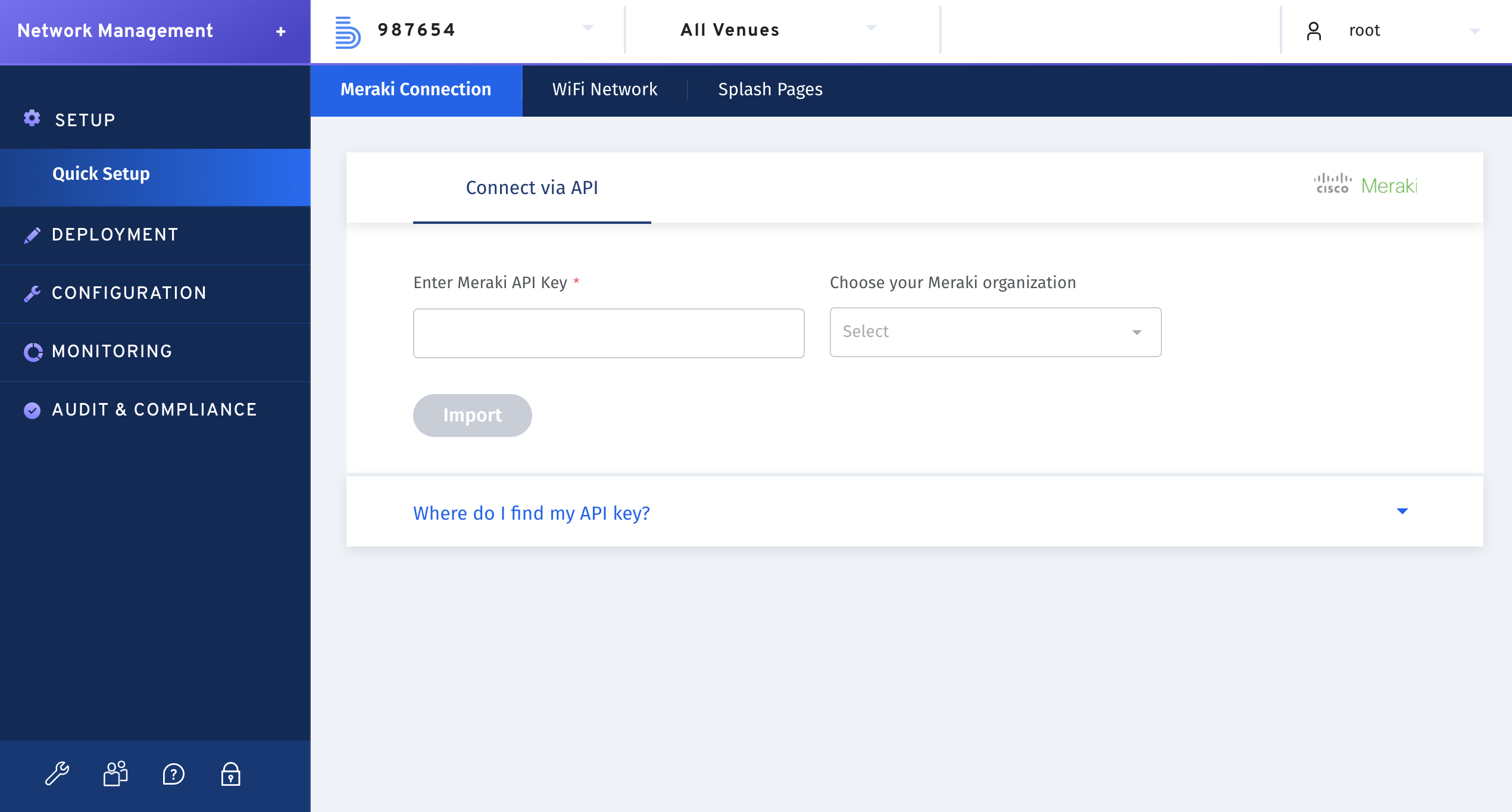Click the Setup gear icon in sidebar
The height and width of the screenshot is (812, 1512).
33,118
